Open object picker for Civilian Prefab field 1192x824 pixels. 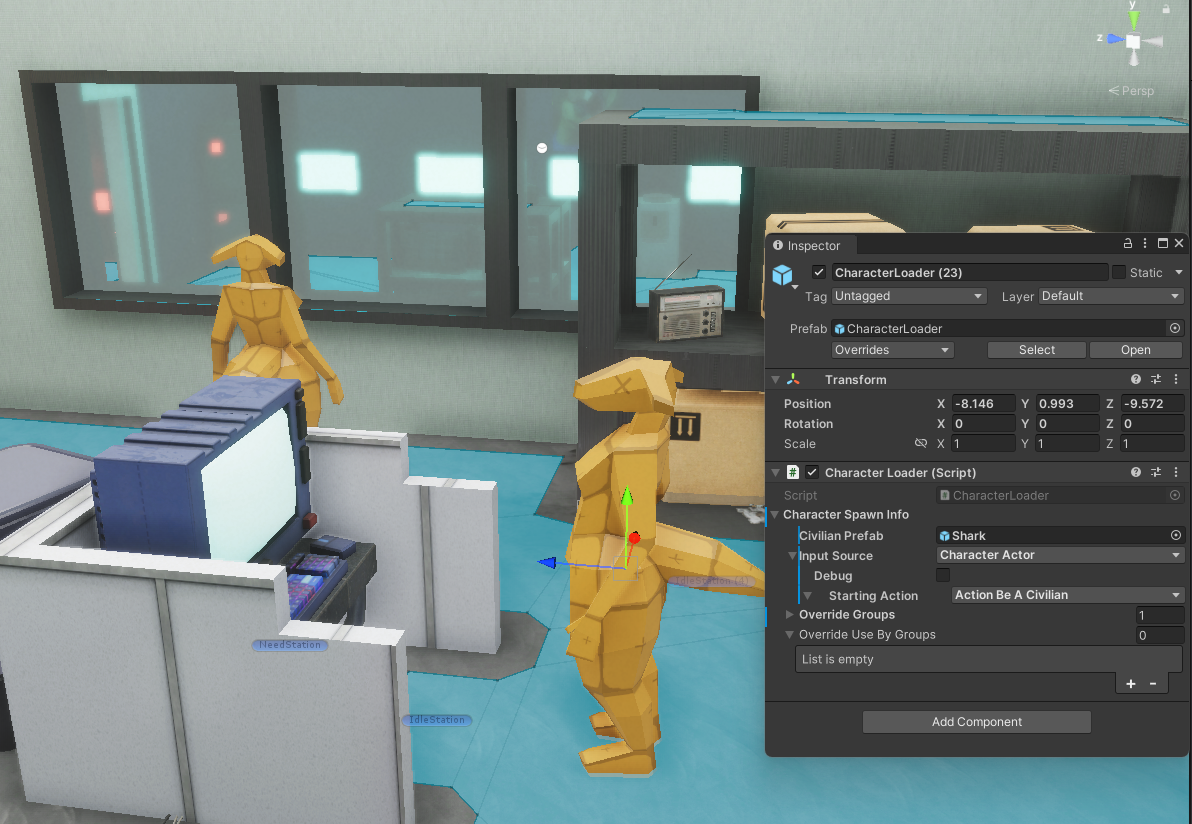(x=1175, y=536)
